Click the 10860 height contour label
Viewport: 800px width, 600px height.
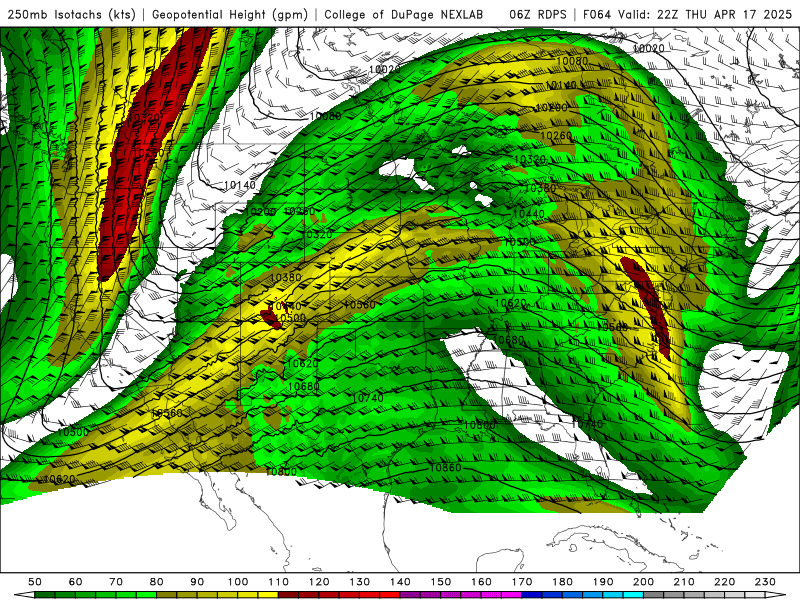pos(445,467)
